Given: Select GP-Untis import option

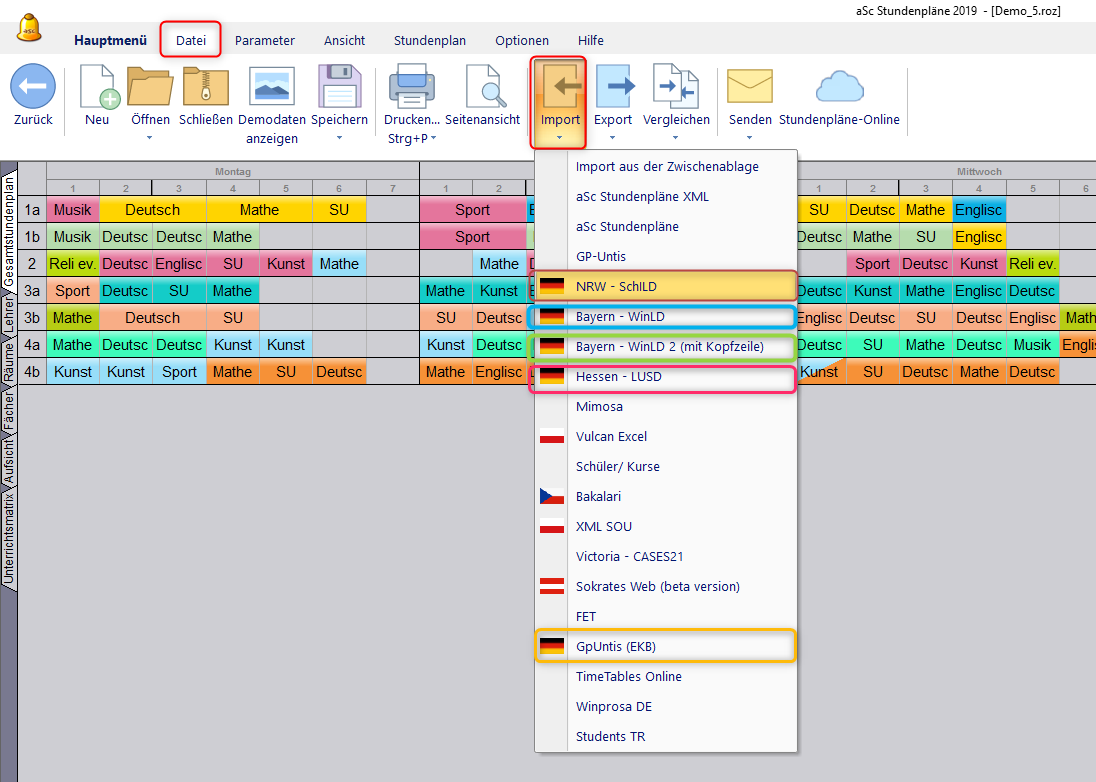Looking at the screenshot, I should coord(666,256).
